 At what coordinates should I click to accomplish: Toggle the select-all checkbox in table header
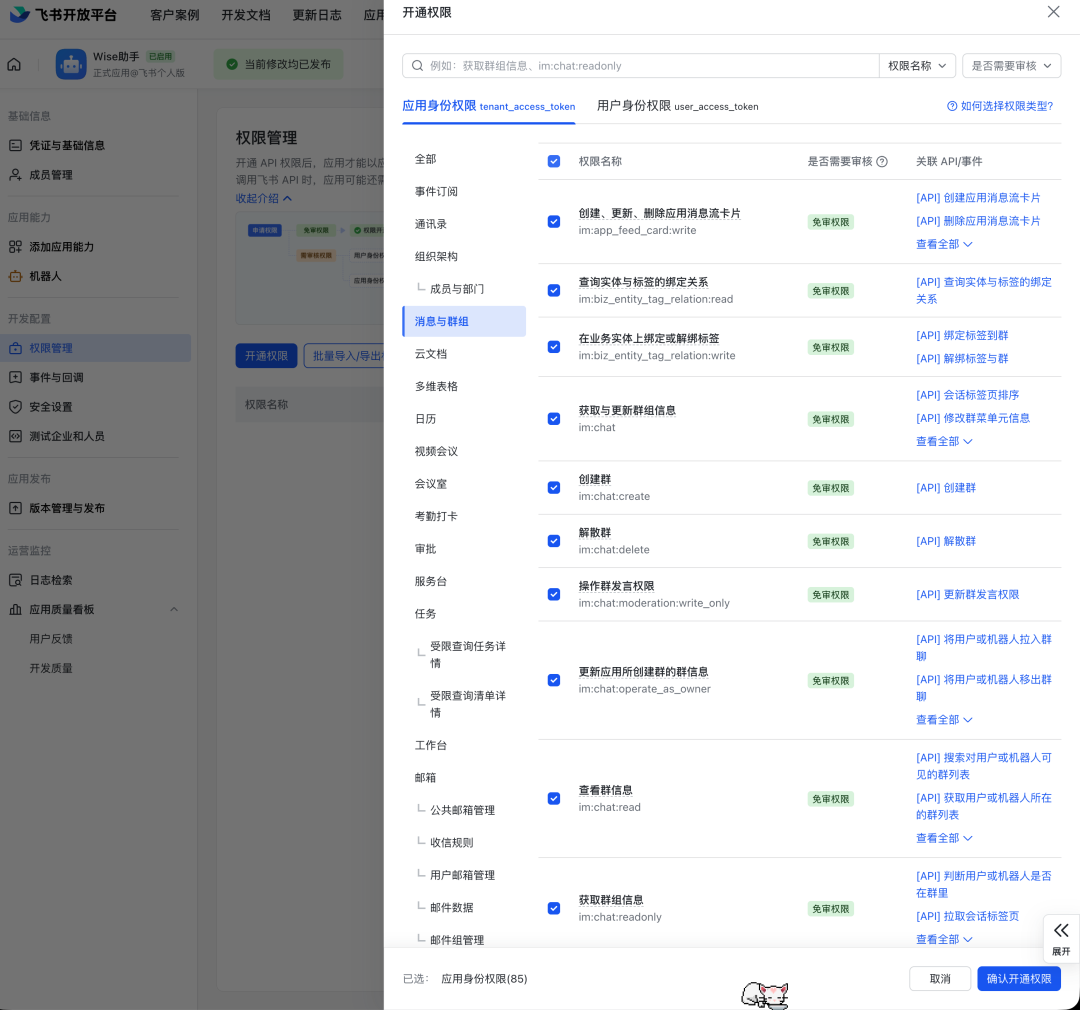[554, 161]
